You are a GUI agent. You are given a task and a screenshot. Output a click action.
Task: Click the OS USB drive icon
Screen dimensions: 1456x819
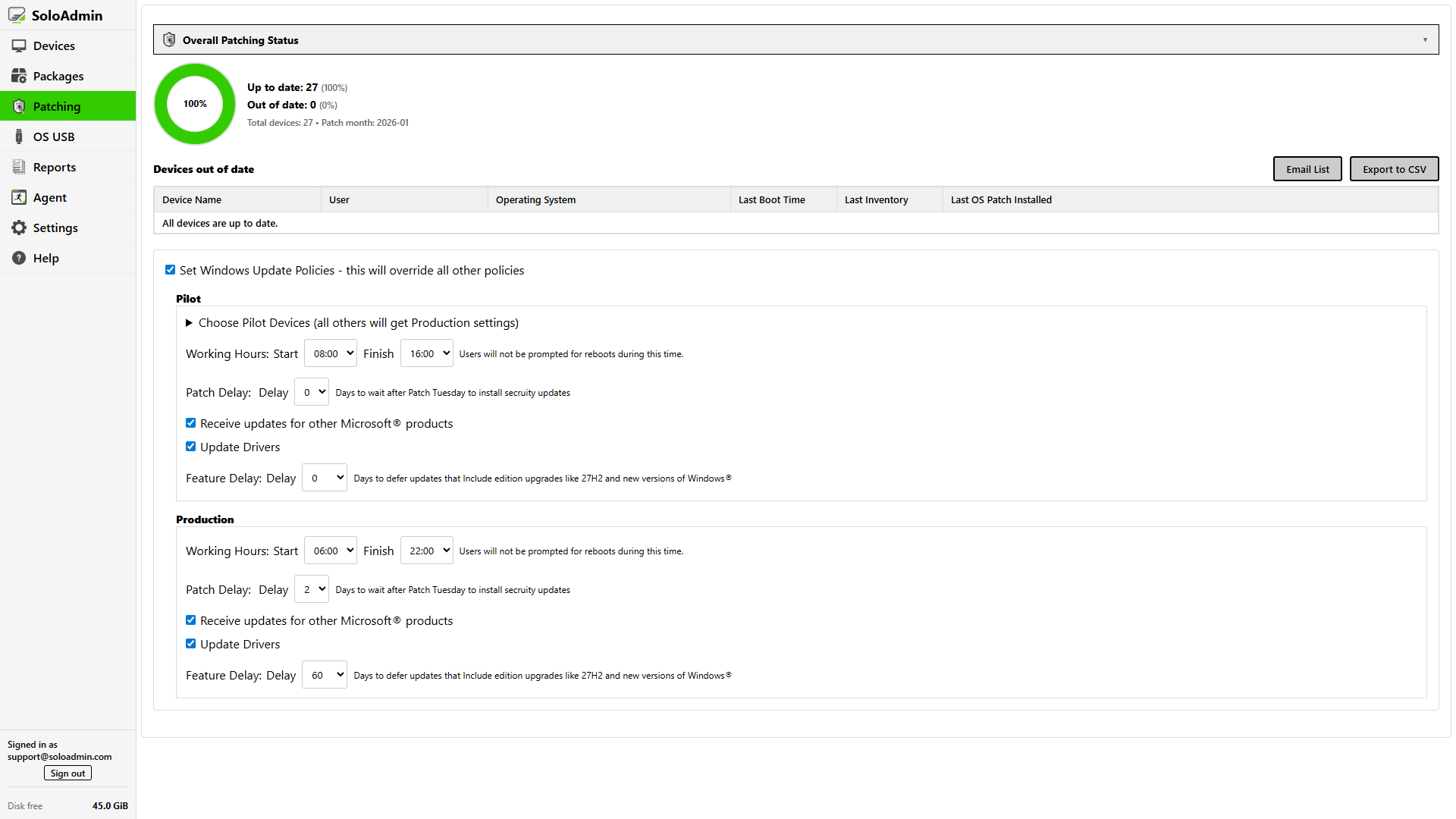point(19,136)
